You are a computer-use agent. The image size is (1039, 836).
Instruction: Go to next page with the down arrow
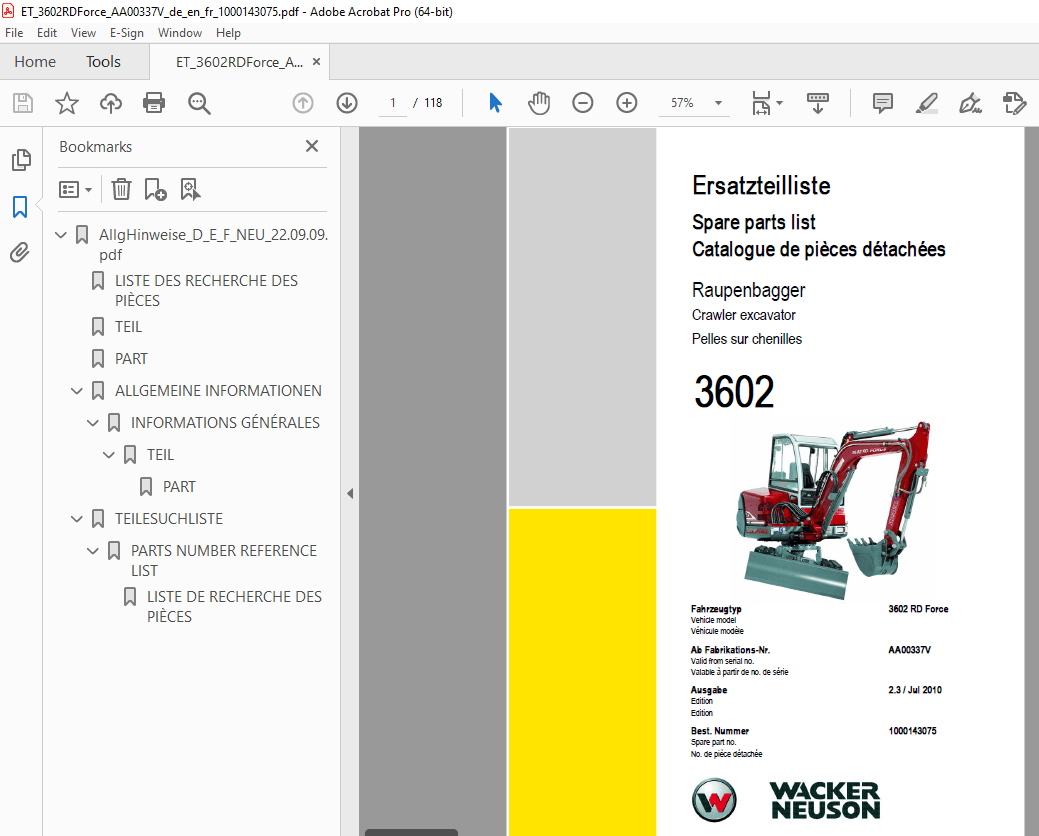tap(346, 102)
